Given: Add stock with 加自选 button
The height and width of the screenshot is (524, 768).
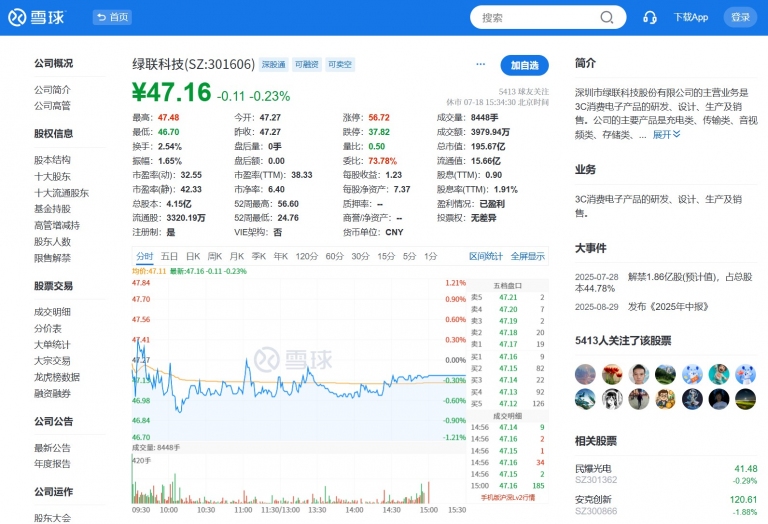Looking at the screenshot, I should 525,65.
